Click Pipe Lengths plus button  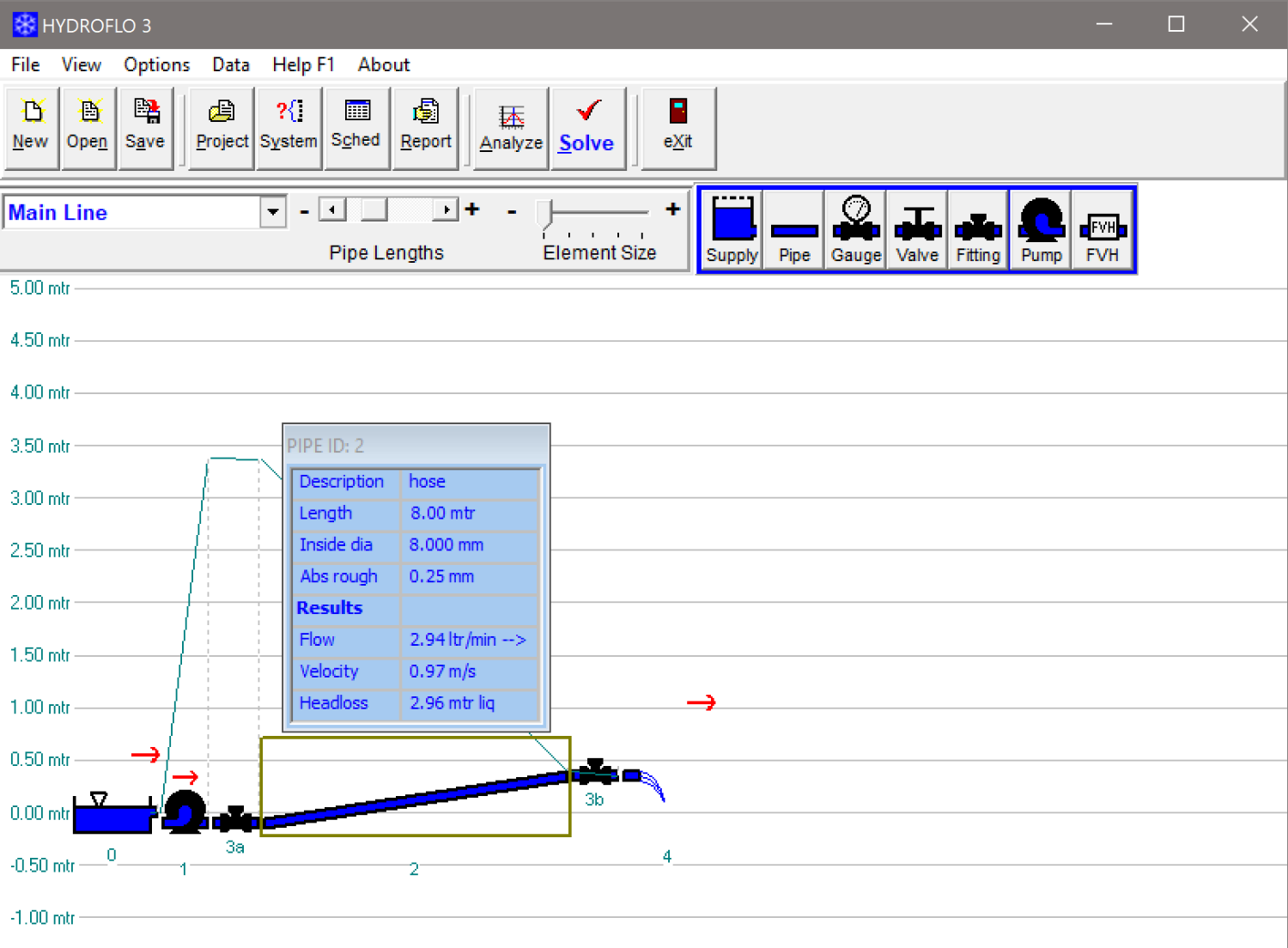pos(472,209)
